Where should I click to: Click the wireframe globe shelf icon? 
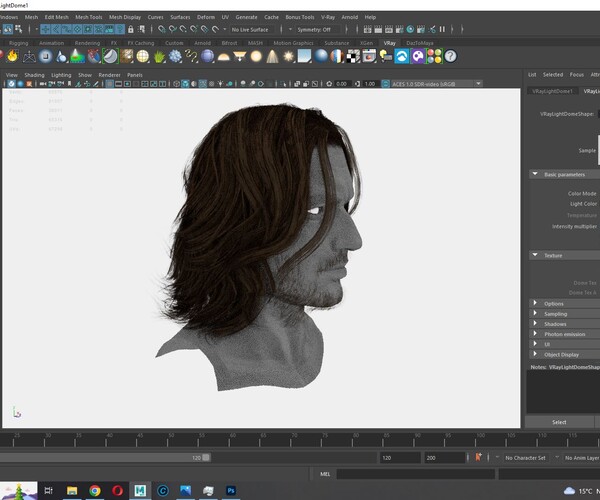(x=143, y=57)
